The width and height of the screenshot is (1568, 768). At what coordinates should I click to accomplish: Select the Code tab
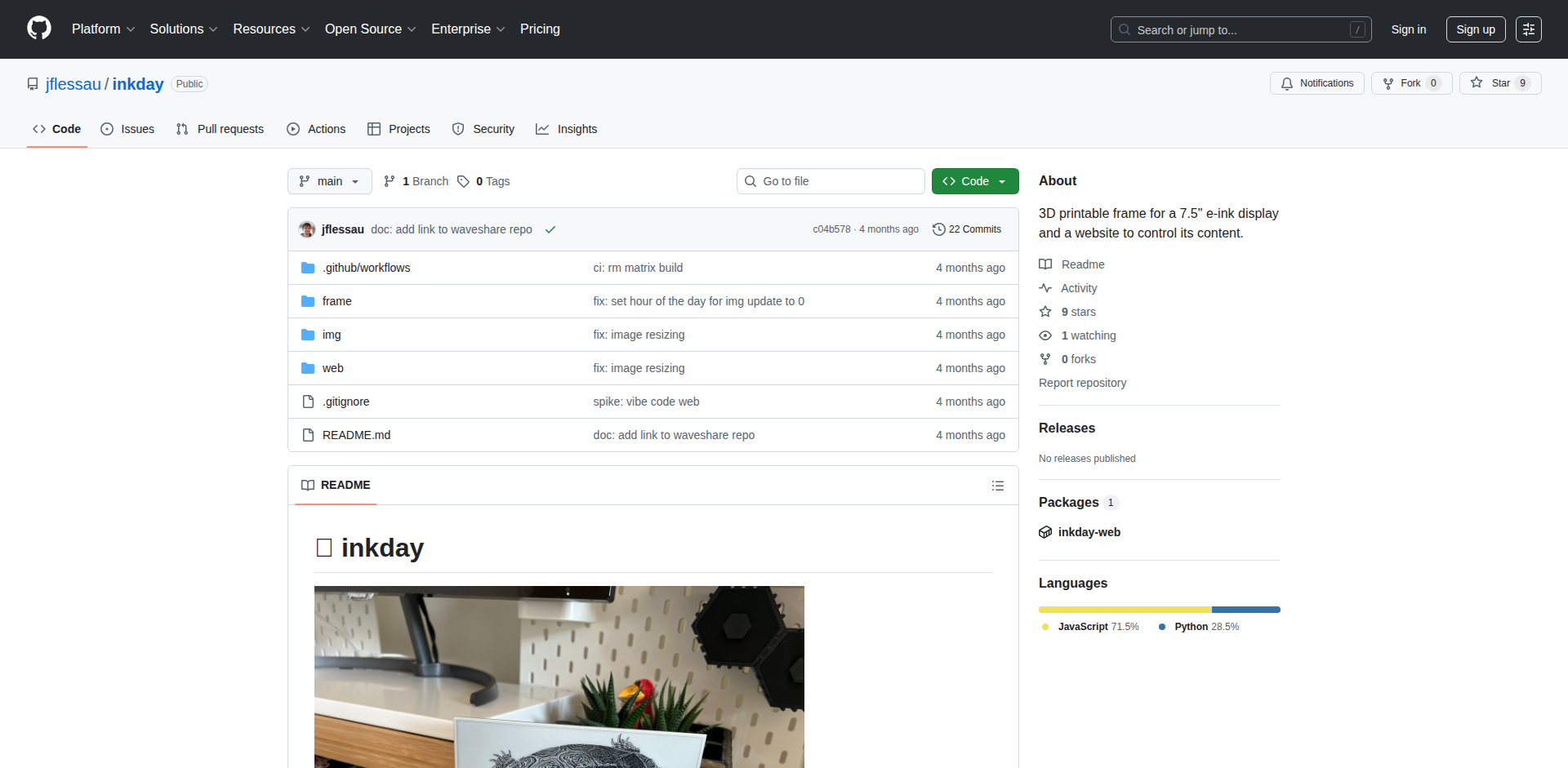click(x=57, y=129)
